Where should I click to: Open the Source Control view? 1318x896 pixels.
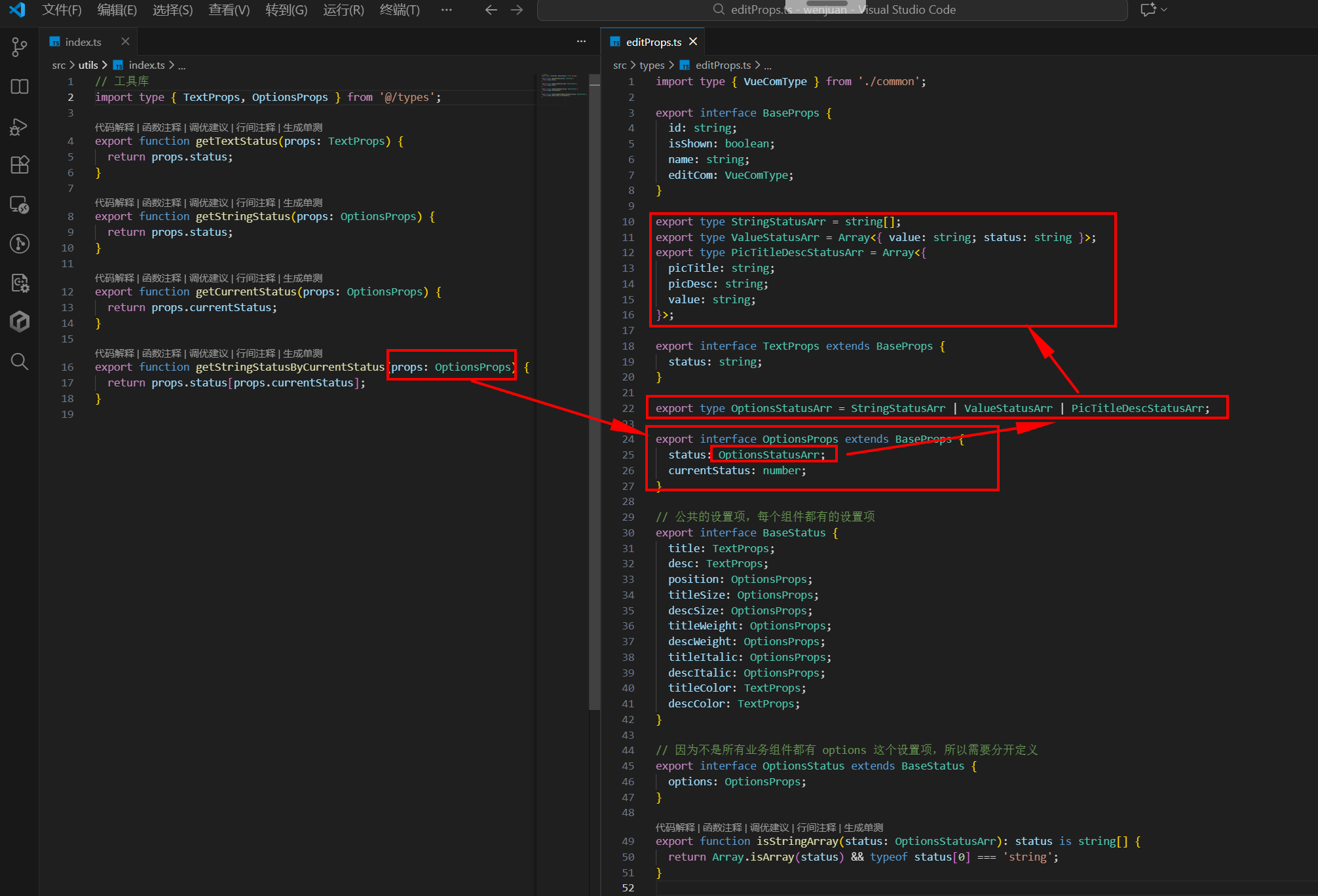tap(20, 47)
